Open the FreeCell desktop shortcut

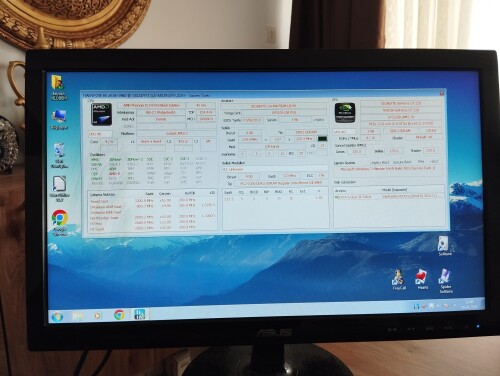point(399,280)
